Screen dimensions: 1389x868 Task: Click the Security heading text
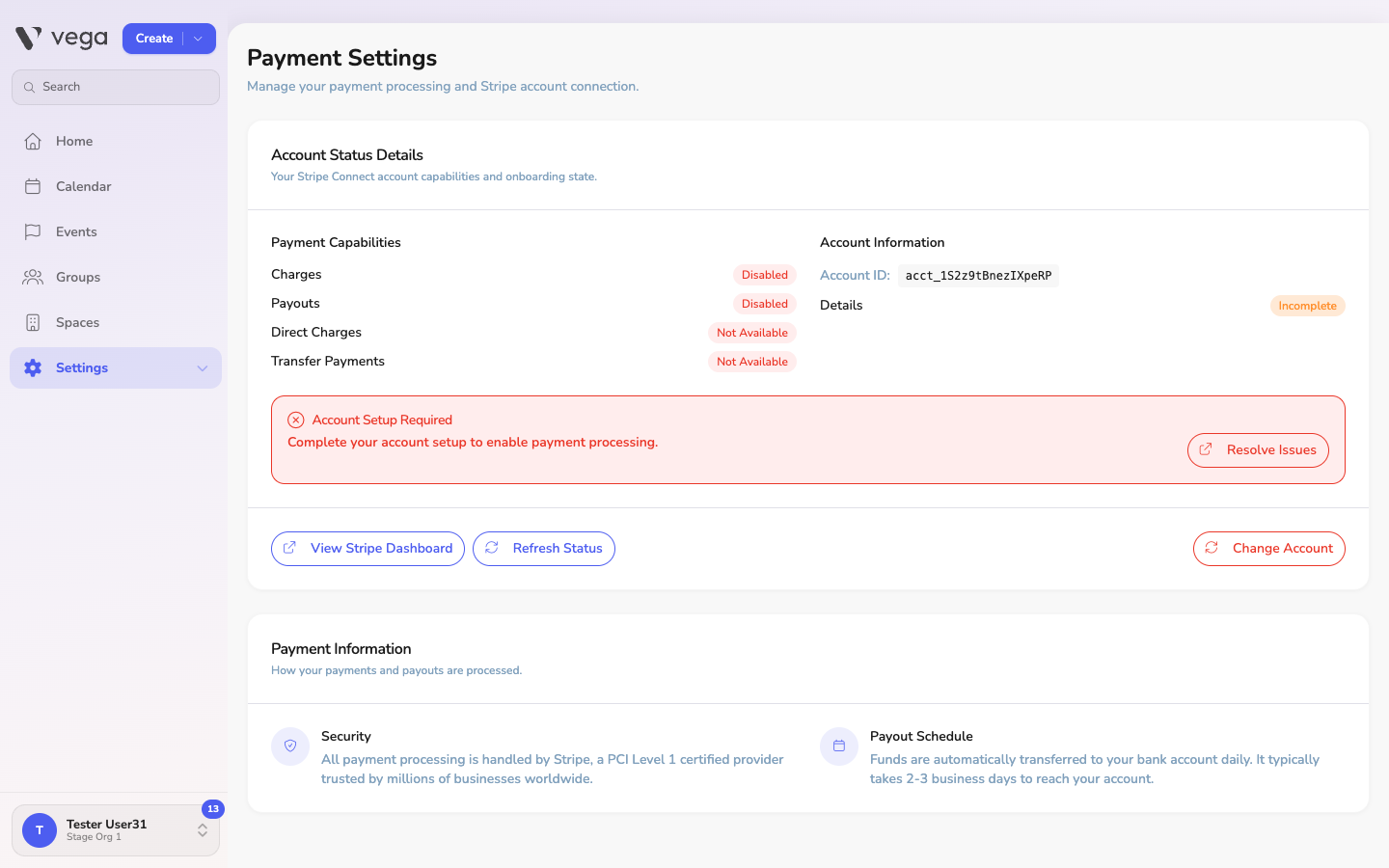pos(346,736)
